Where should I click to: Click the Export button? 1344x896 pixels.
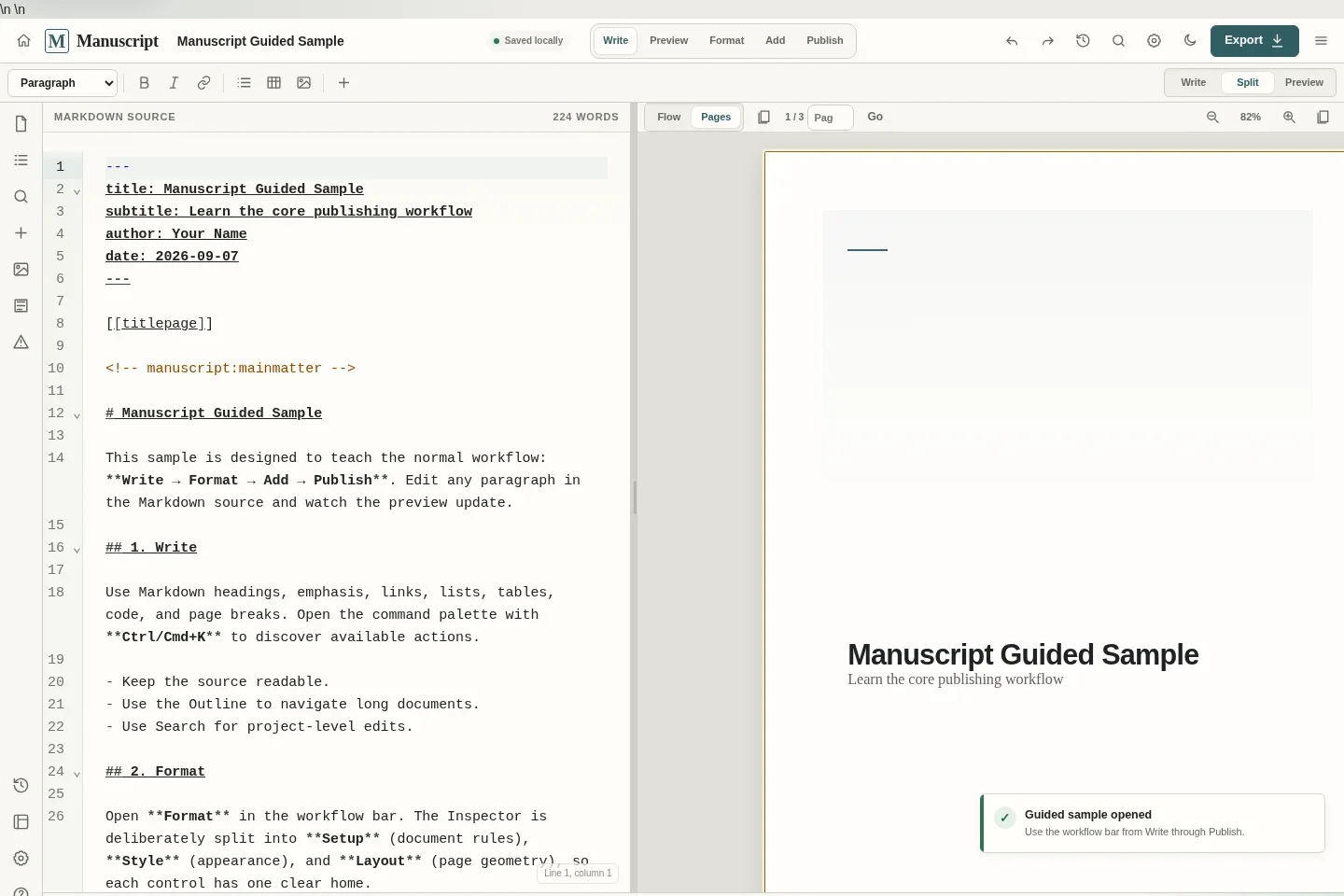tap(1254, 41)
